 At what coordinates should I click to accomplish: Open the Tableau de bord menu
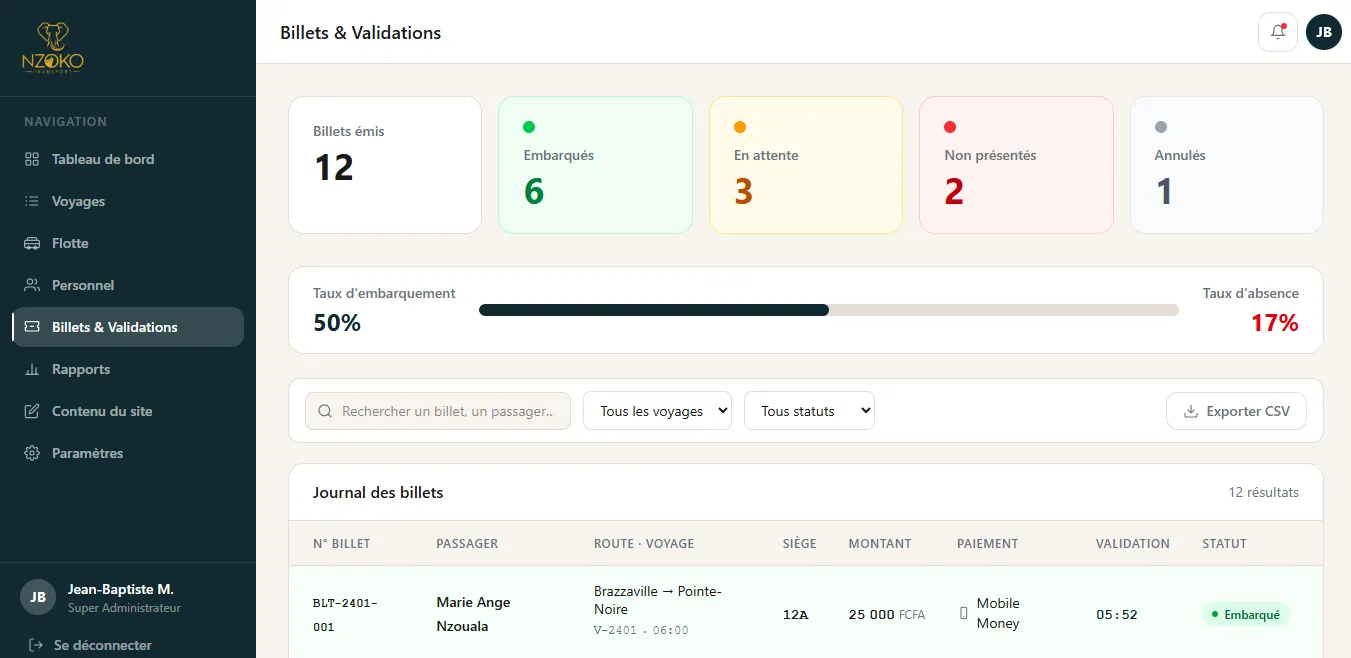(128, 159)
